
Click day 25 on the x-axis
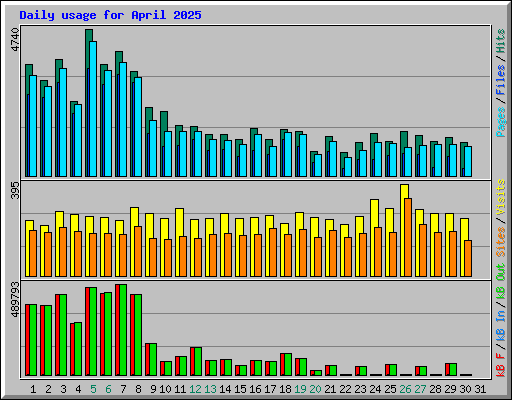coord(390,389)
